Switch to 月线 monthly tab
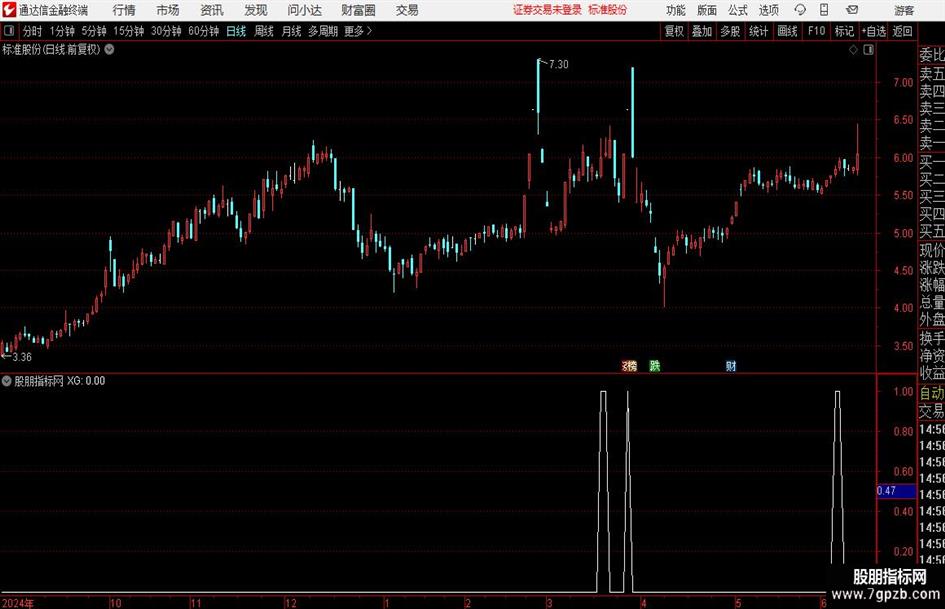Viewport: 945px width, 609px height. pyautogui.click(x=291, y=31)
